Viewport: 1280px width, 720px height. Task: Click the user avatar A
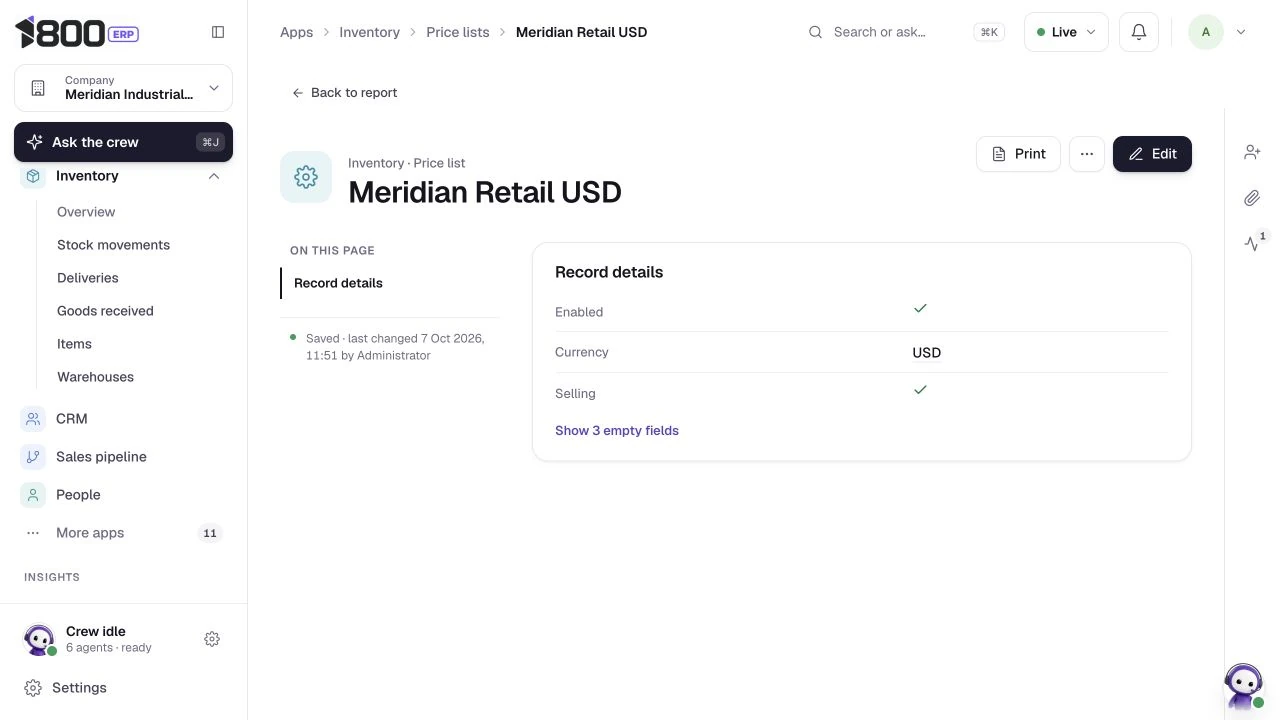pos(1205,32)
